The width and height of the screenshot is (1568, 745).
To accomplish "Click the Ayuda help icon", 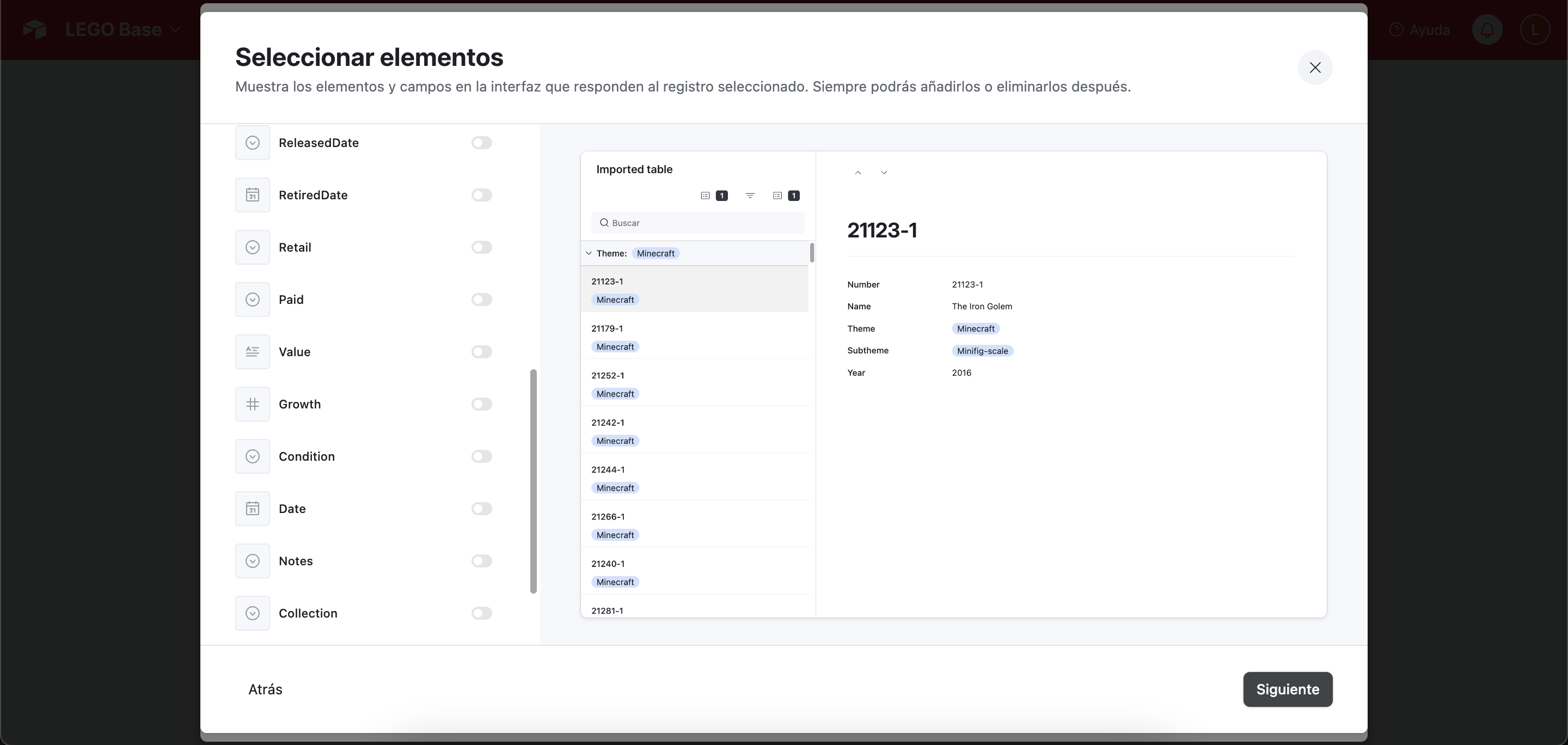I will click(x=1396, y=29).
